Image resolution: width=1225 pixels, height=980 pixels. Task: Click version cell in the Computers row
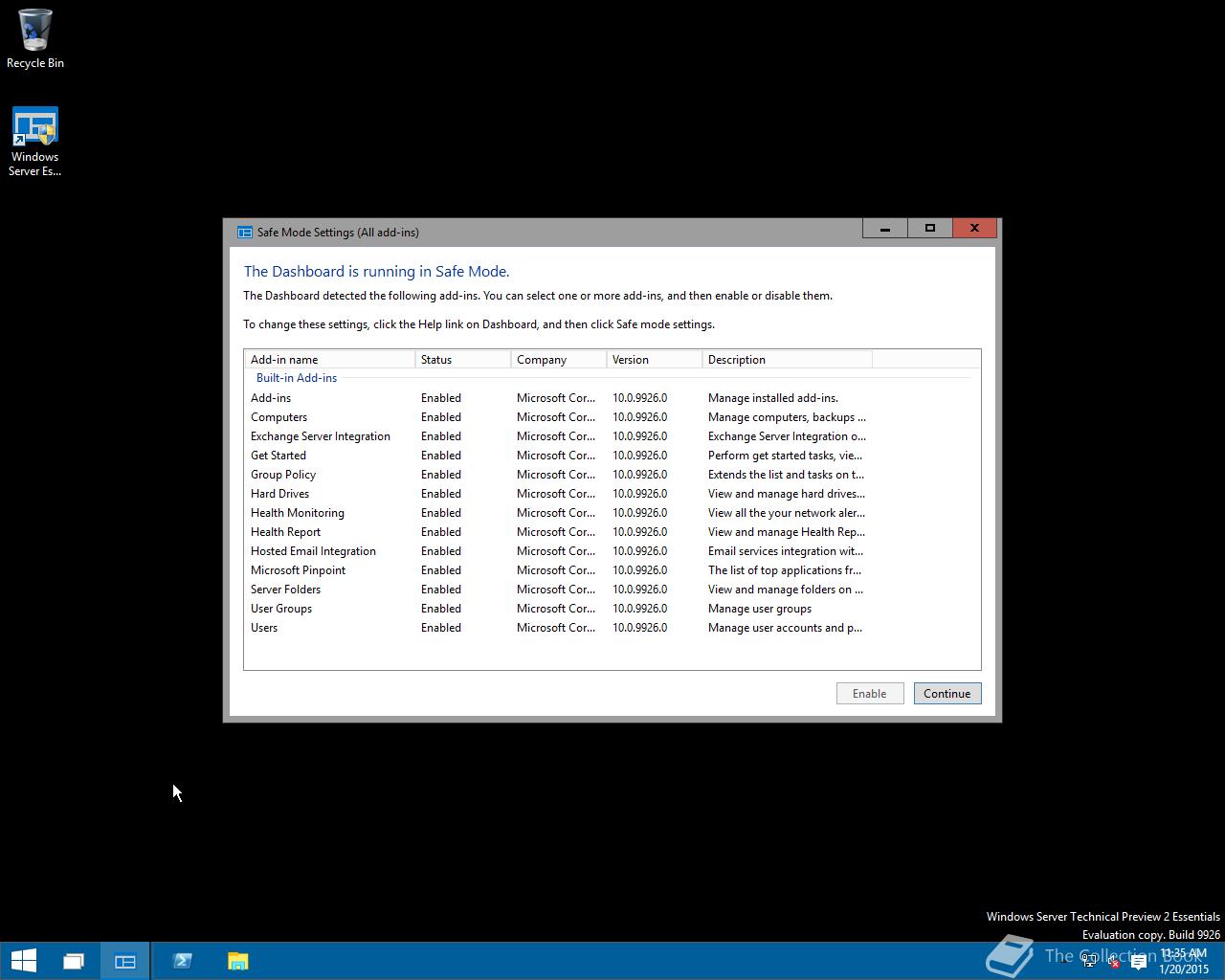(640, 417)
